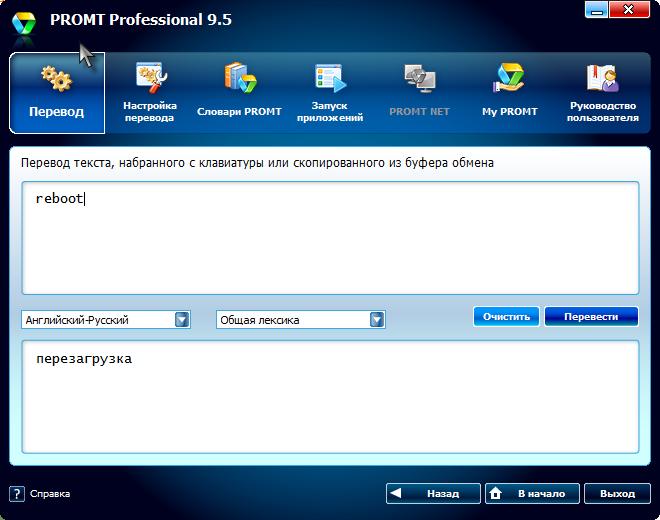Open Руководство пользователя manual icon
The height and width of the screenshot is (520, 660).
tap(603, 78)
